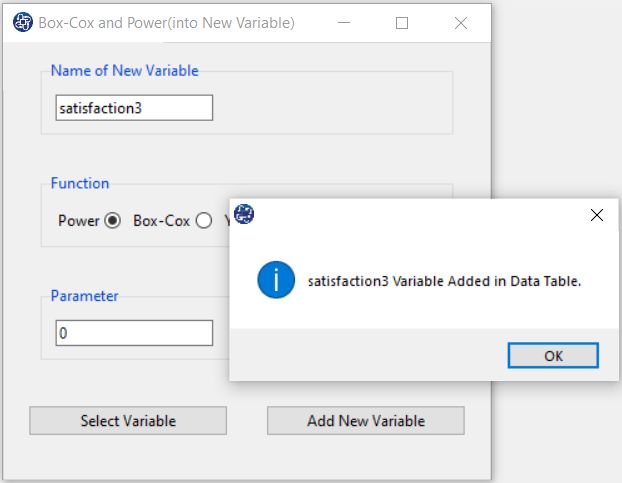Screen dimensions: 622x483
Task: Click the 'Parameter' group label
Action: point(85,296)
